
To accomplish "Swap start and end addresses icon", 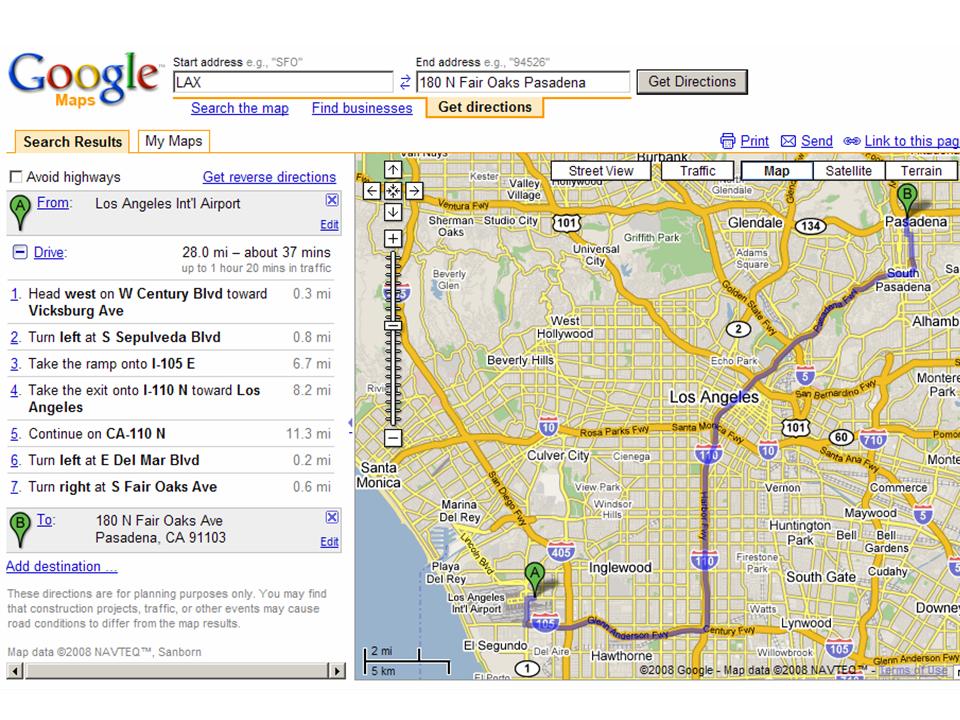I will point(405,82).
